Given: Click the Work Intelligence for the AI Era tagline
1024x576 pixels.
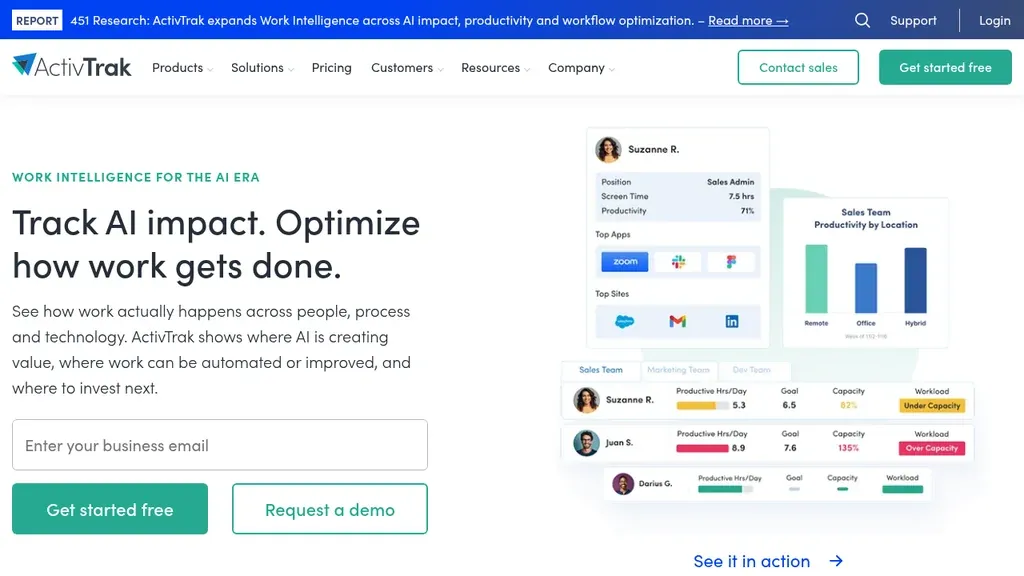Looking at the screenshot, I should pos(136,177).
